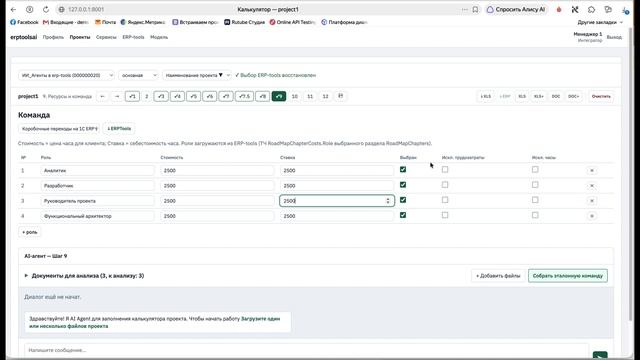Viewport: 640px width, 360px height.
Task: Switch to step 7.5
Action: pos(244,96)
